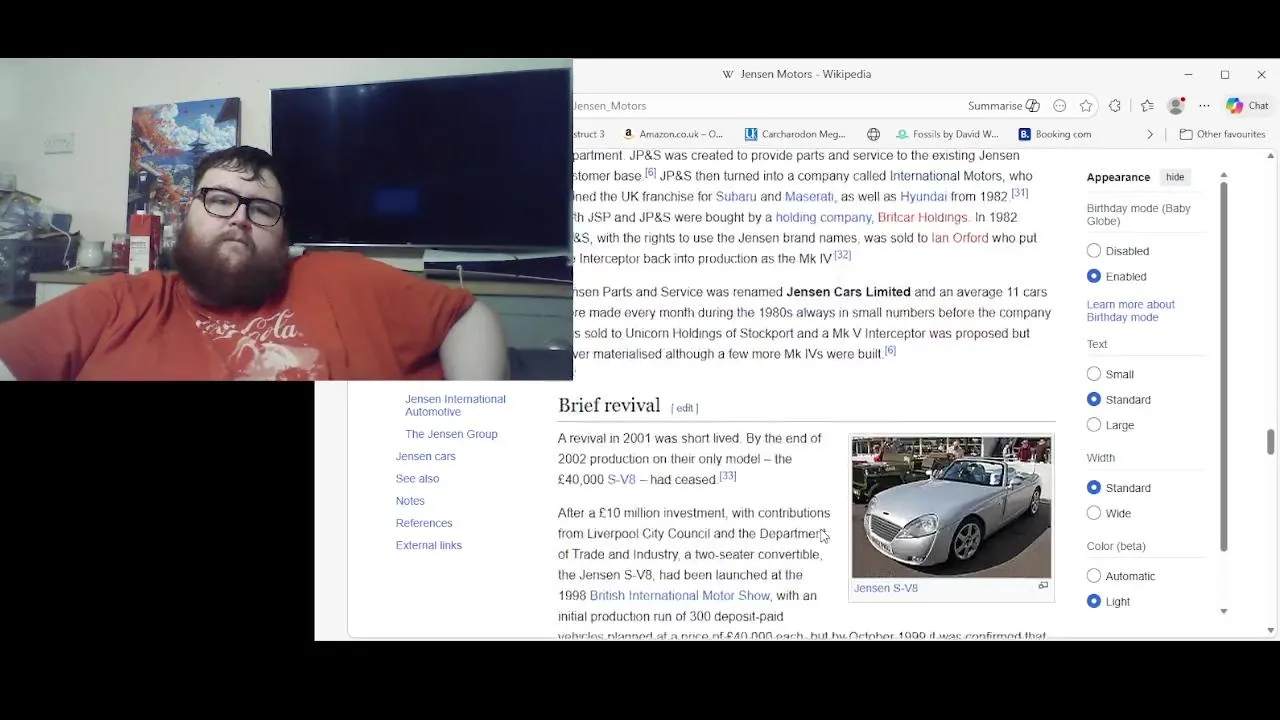This screenshot has height=720, width=1280.
Task: Jump to See also section
Action: click(x=417, y=478)
